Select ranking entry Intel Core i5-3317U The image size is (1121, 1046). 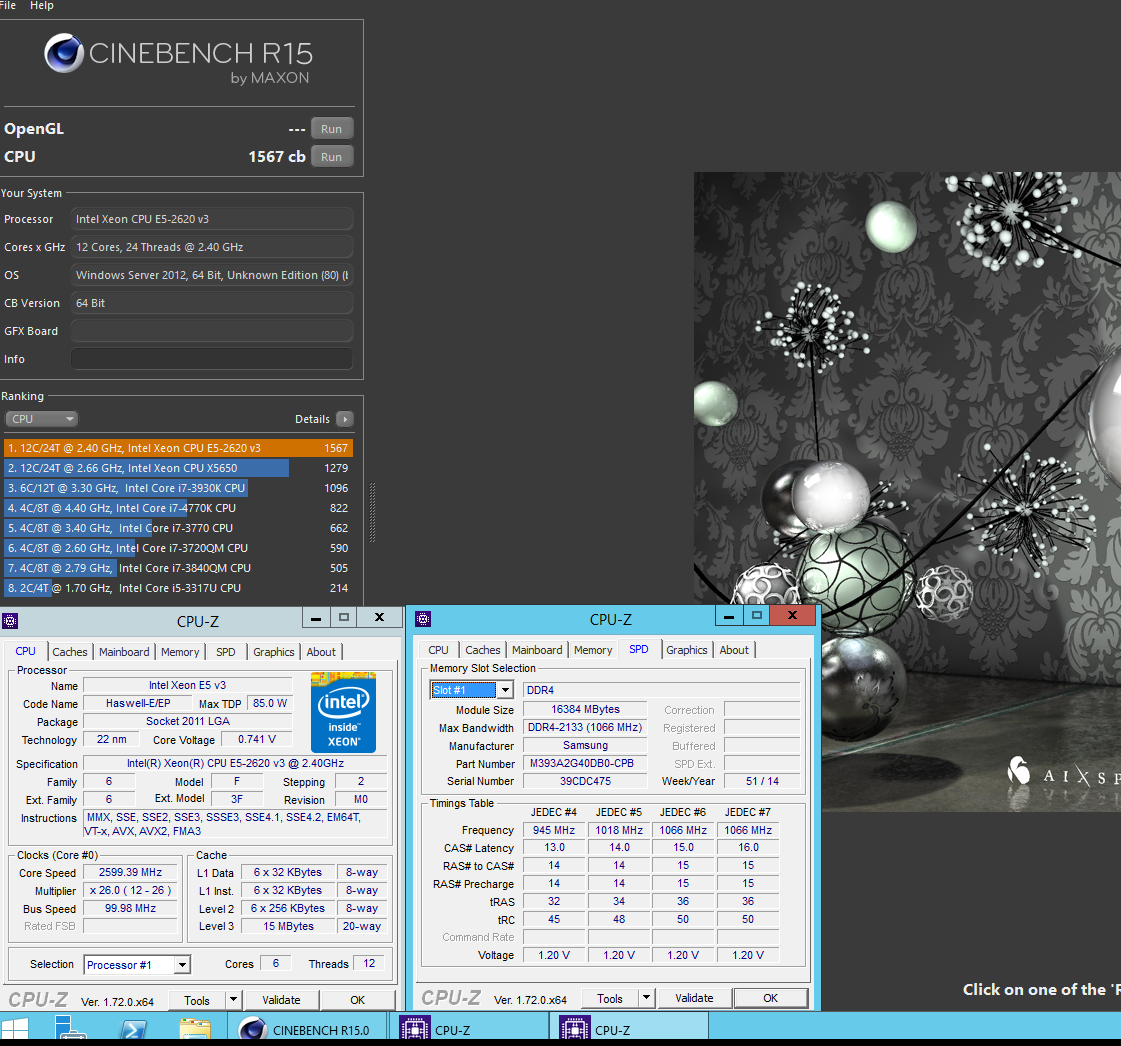178,588
